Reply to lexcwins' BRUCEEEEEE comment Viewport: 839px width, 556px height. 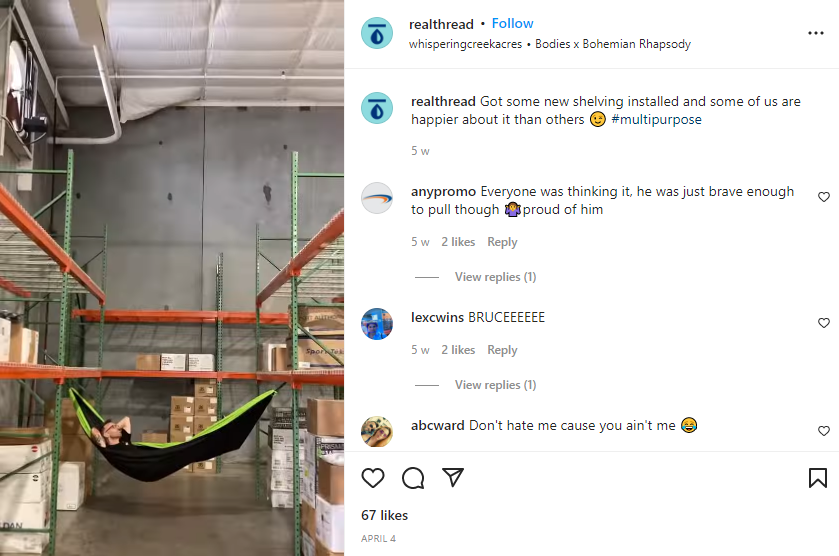tap(502, 350)
